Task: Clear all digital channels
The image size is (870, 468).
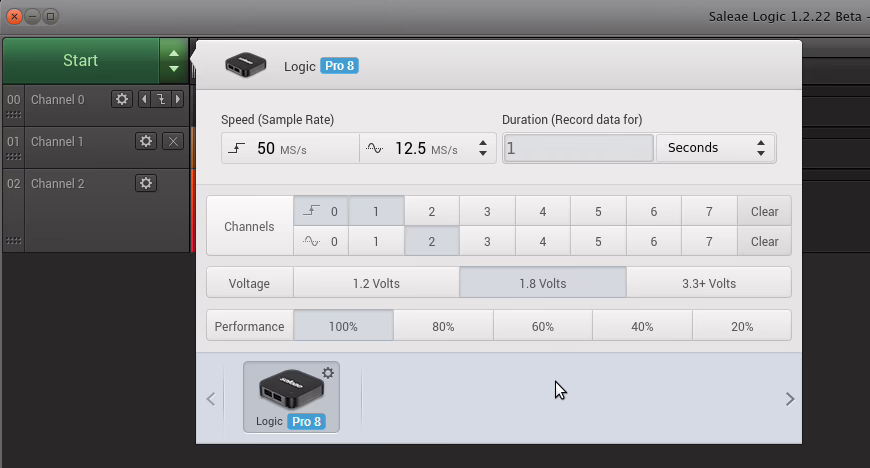Action: coord(764,212)
